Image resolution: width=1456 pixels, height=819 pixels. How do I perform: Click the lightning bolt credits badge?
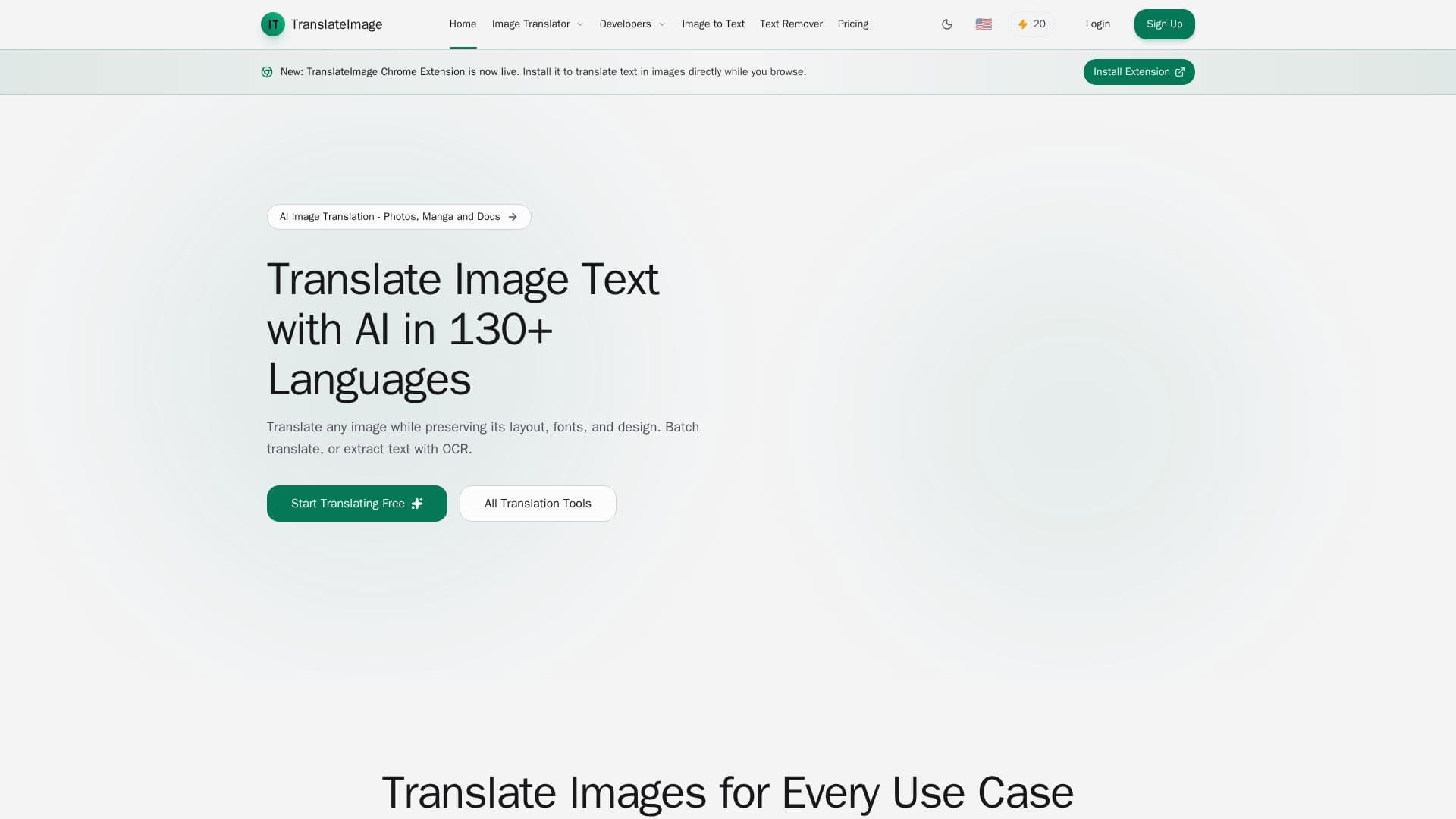(x=1031, y=24)
